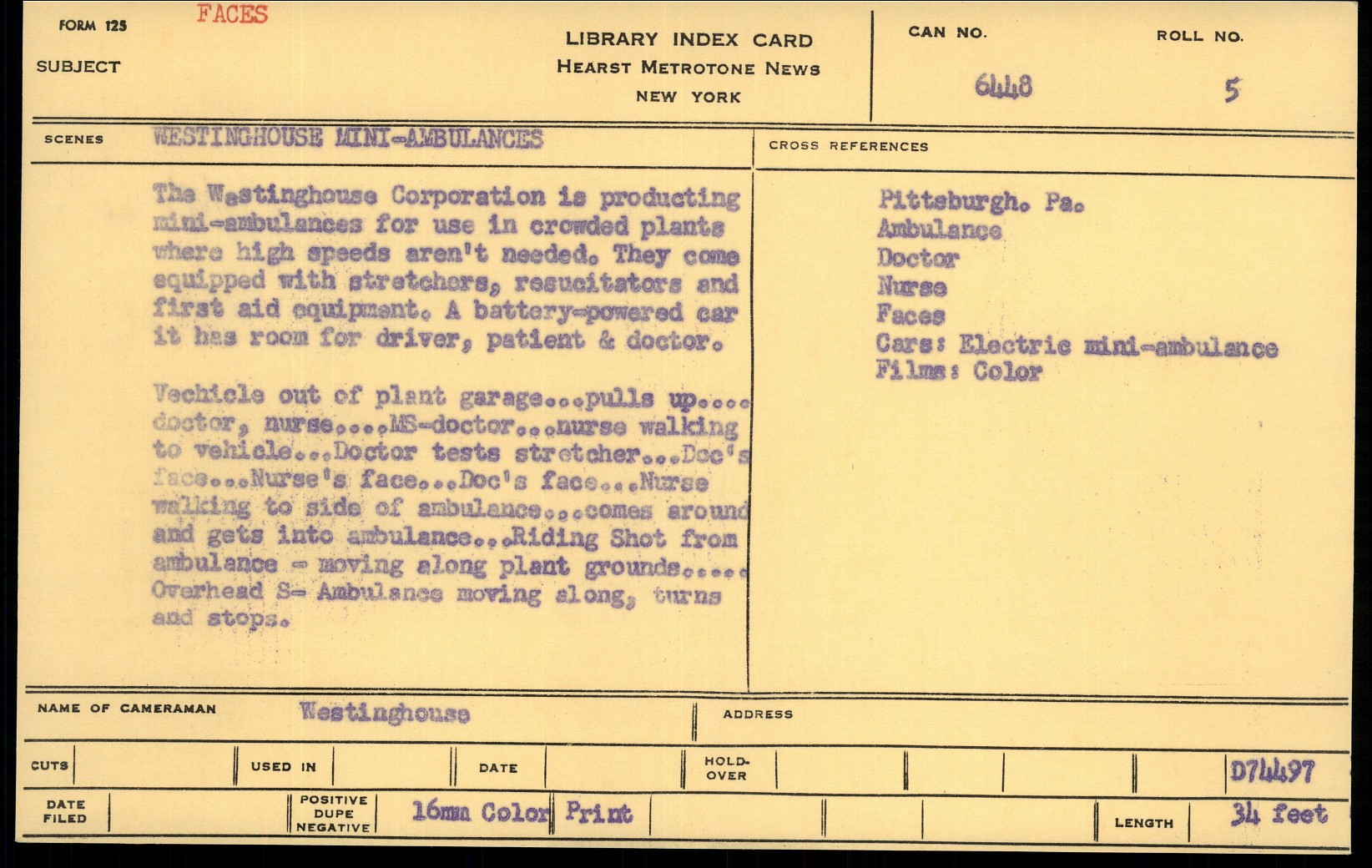Click the CROSS REFERENCES header

(x=848, y=146)
